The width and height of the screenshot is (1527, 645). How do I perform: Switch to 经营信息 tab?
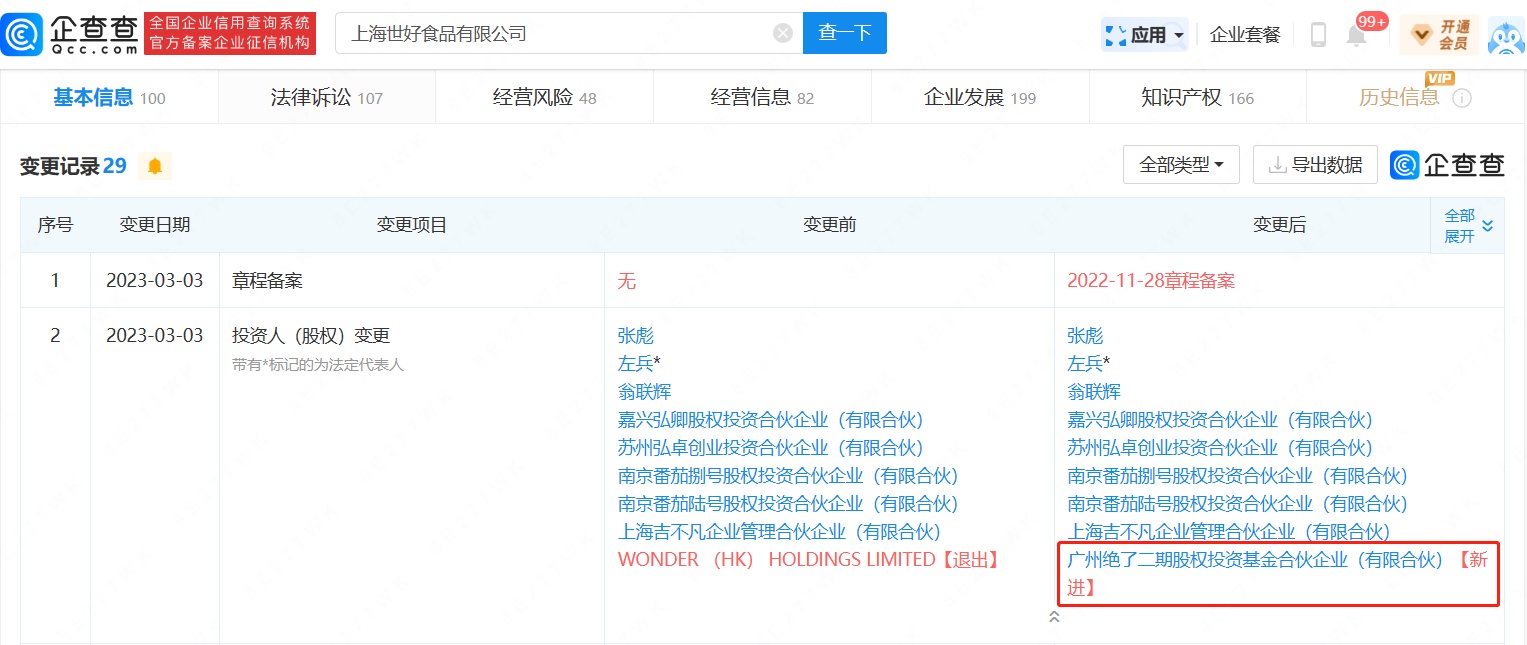(762, 98)
